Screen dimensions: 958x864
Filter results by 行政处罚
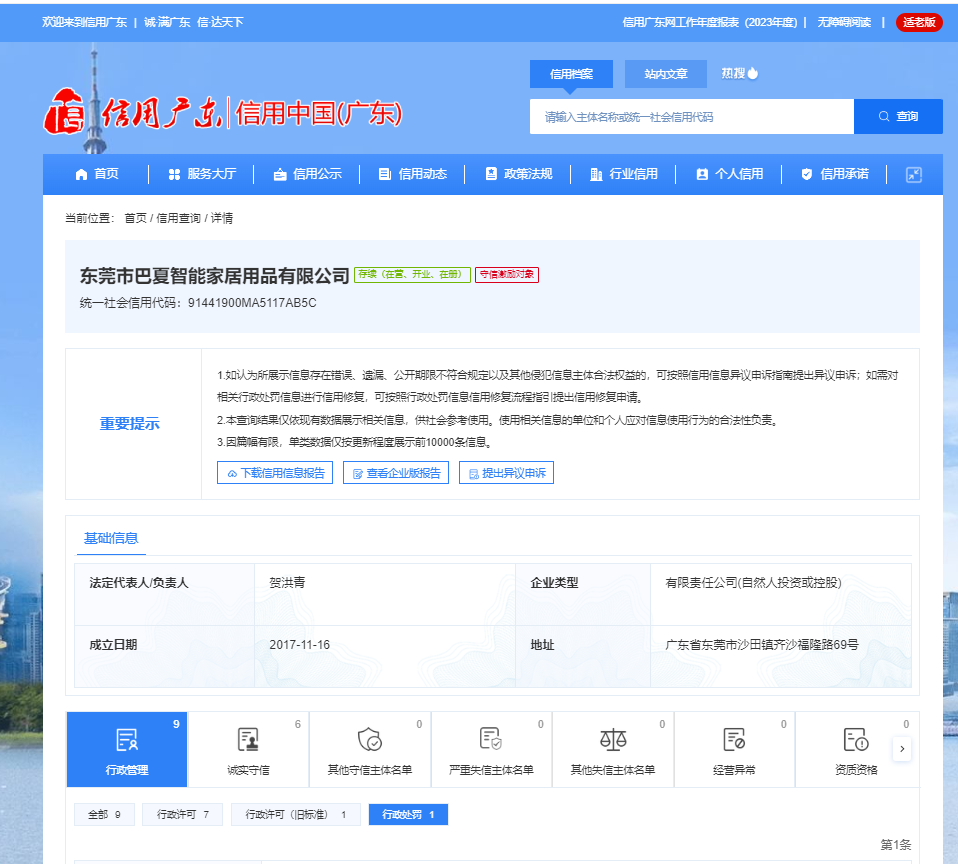[407, 814]
